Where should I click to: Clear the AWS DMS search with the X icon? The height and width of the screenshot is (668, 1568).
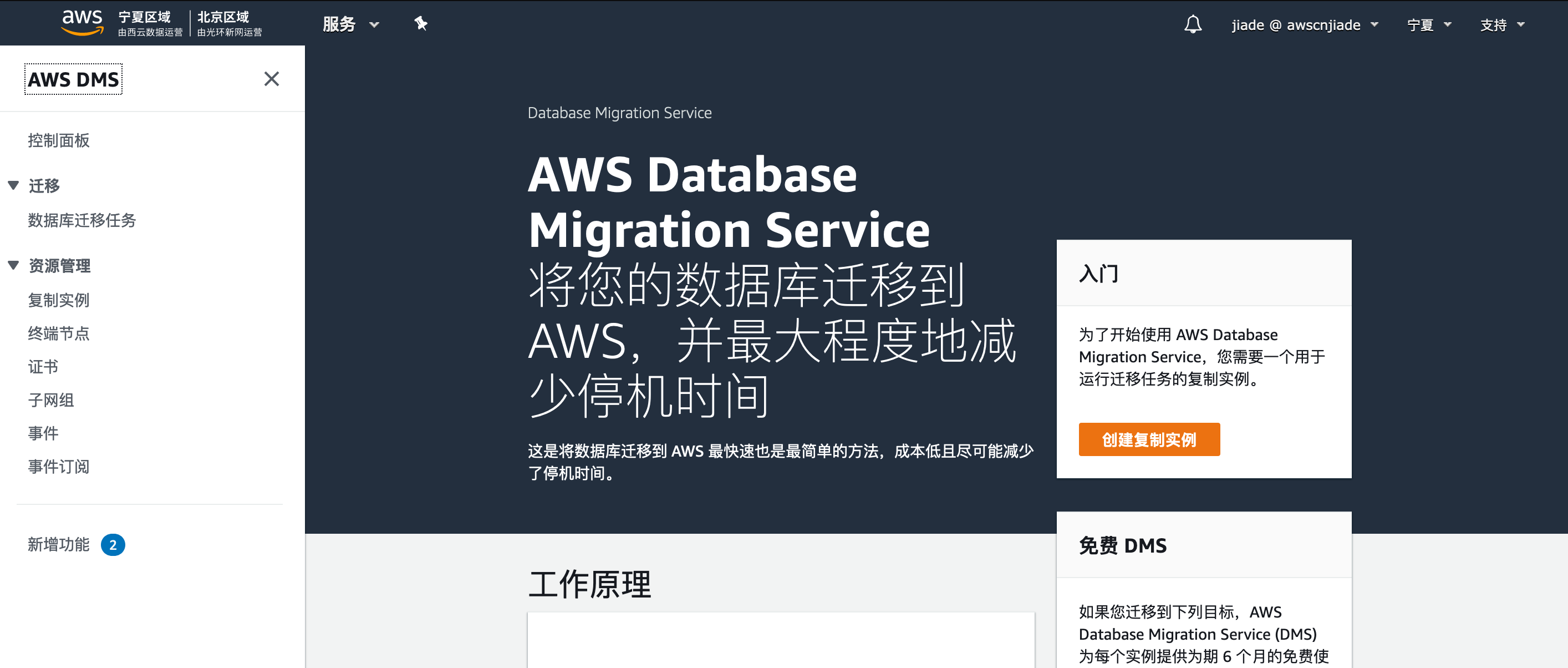point(272,79)
